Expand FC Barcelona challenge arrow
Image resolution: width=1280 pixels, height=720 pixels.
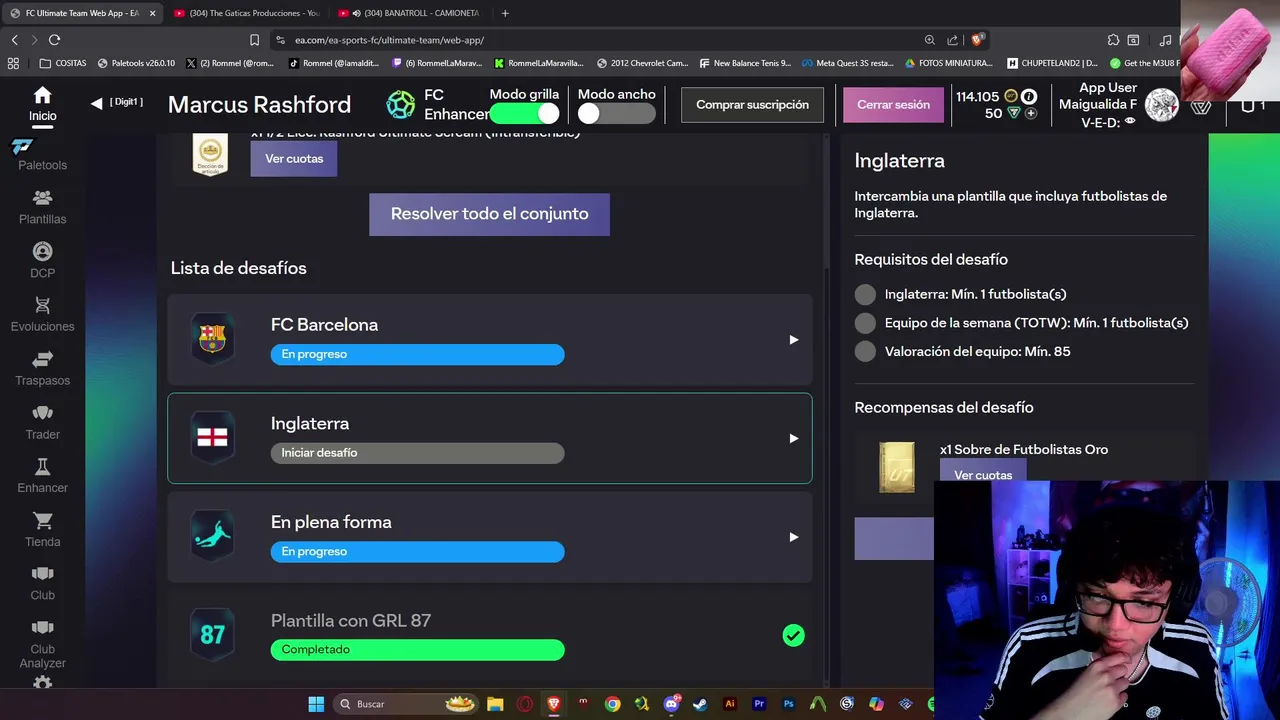(794, 340)
